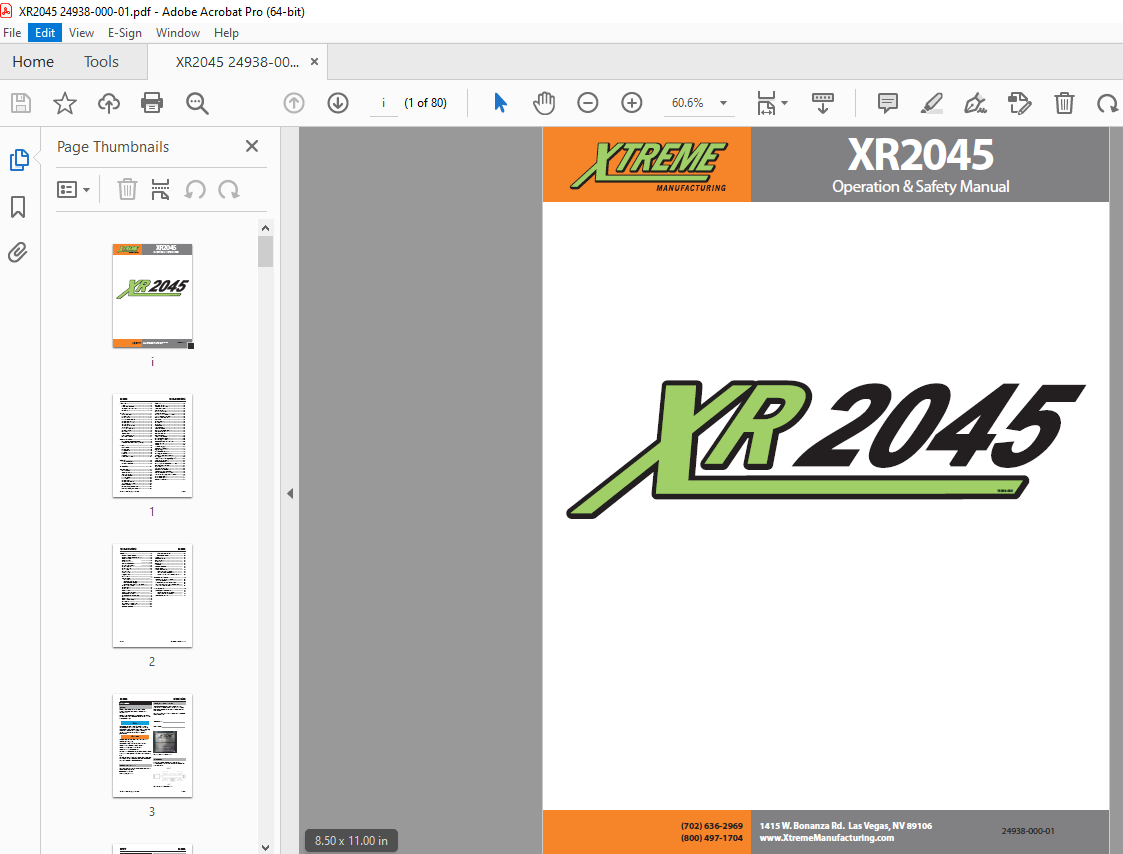
Task: Delete selected thumbnail with panel trash icon
Action: tap(127, 190)
